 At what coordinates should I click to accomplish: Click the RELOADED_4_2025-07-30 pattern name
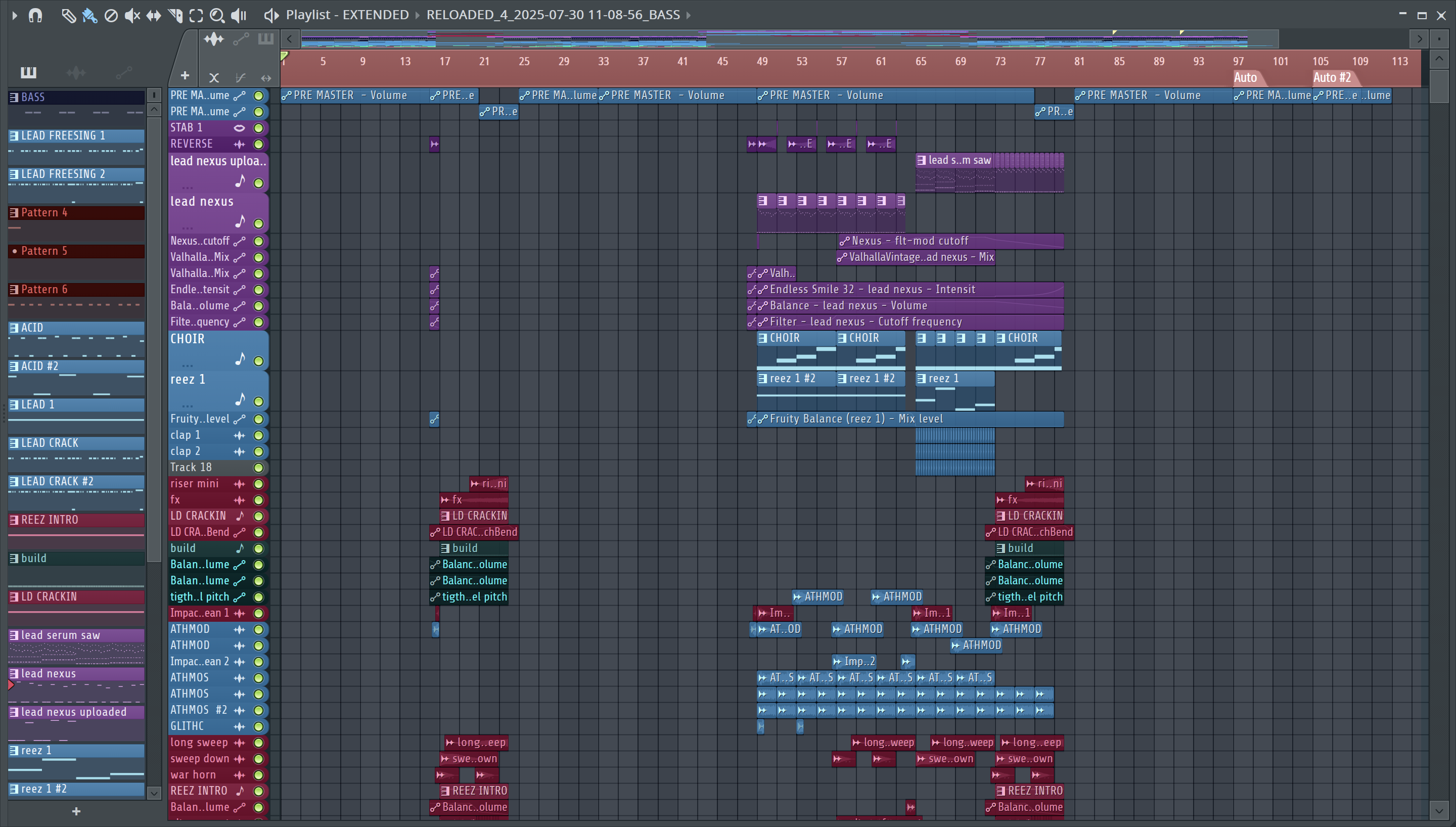pyautogui.click(x=553, y=15)
